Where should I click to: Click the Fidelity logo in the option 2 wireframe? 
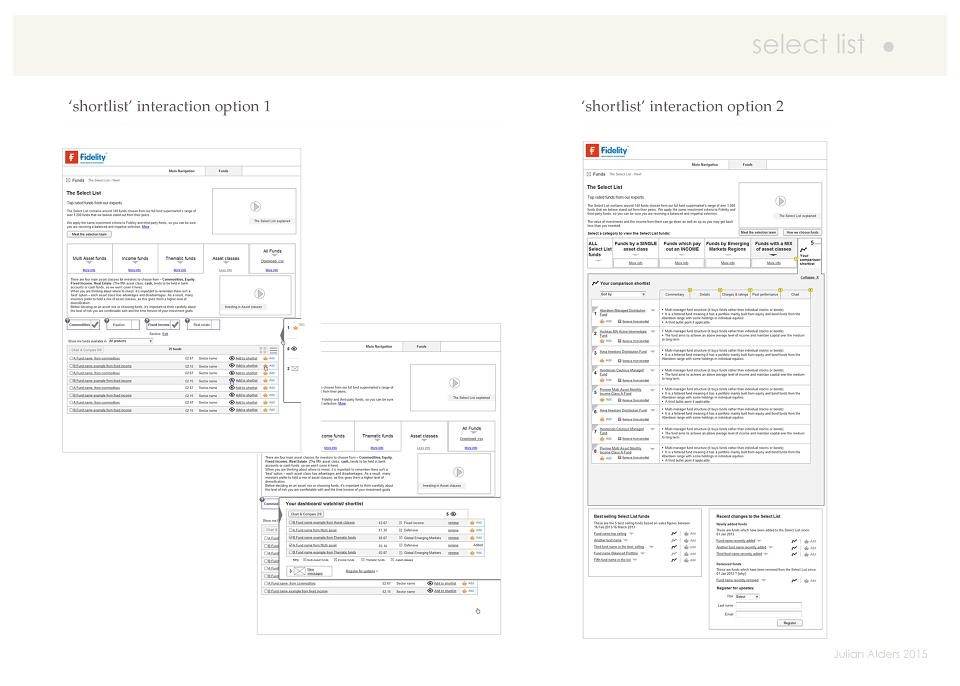607,151
